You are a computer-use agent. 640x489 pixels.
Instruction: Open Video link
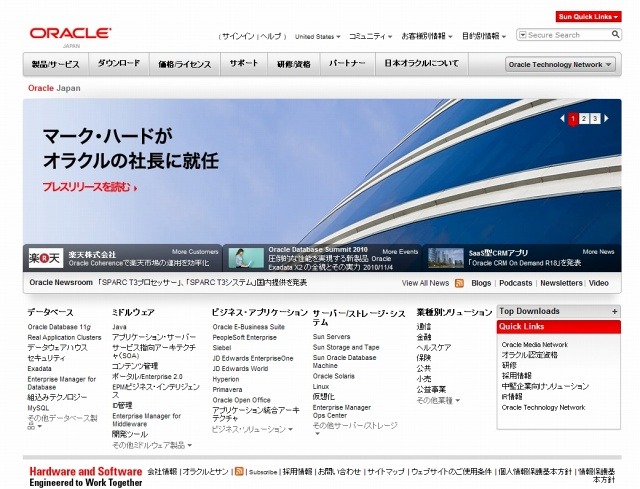(598, 283)
